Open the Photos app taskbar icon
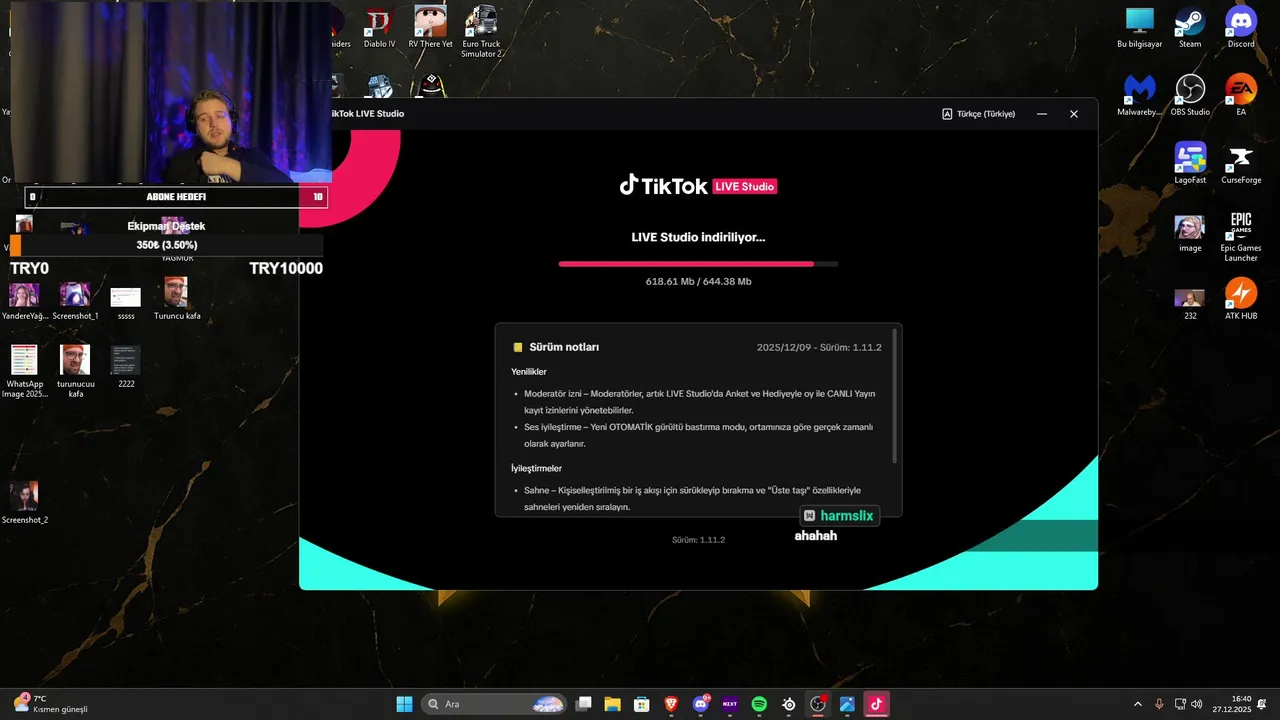The width and height of the screenshot is (1280, 720). click(x=847, y=704)
